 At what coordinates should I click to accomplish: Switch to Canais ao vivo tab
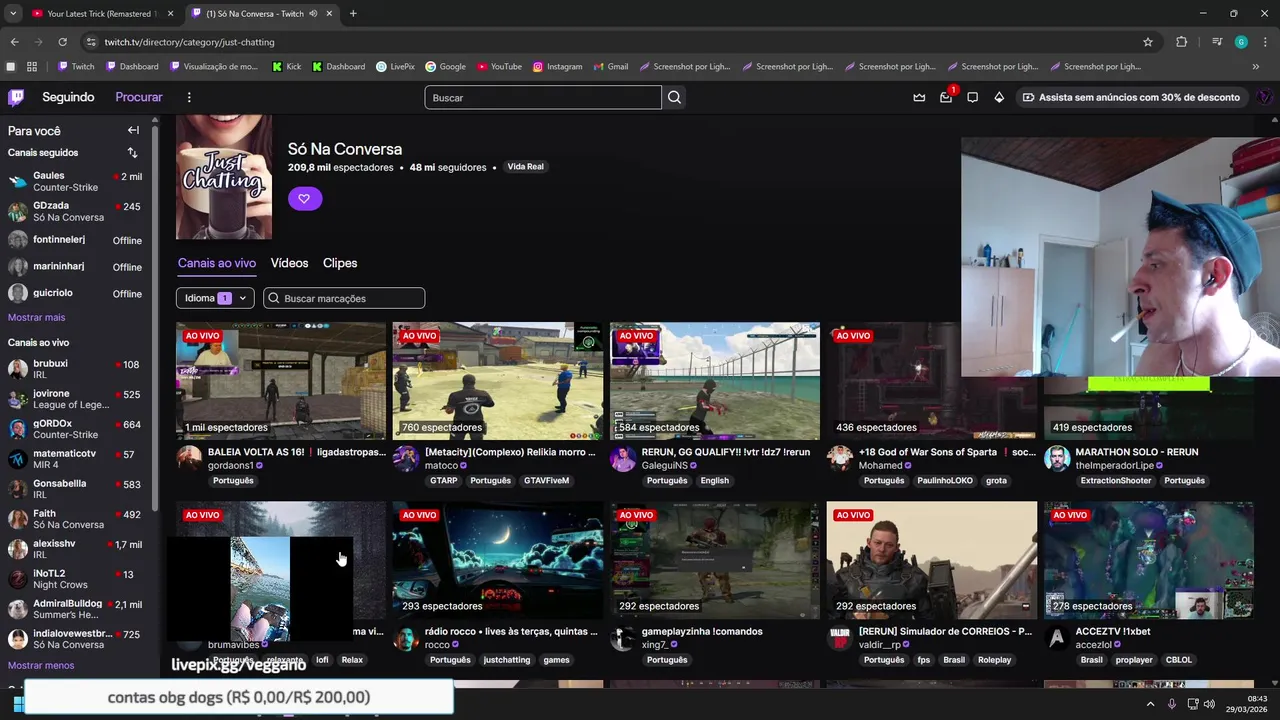click(x=217, y=263)
